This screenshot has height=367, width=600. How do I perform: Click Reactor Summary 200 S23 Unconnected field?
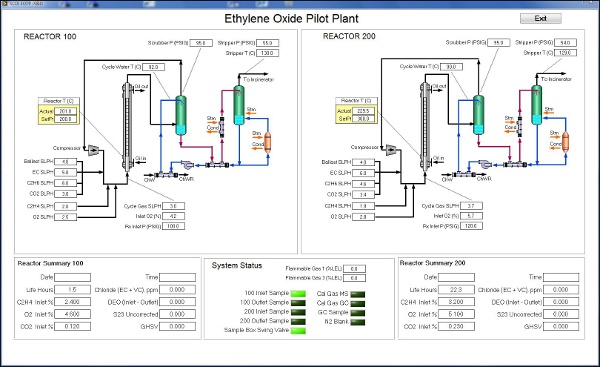pyautogui.click(x=561, y=314)
